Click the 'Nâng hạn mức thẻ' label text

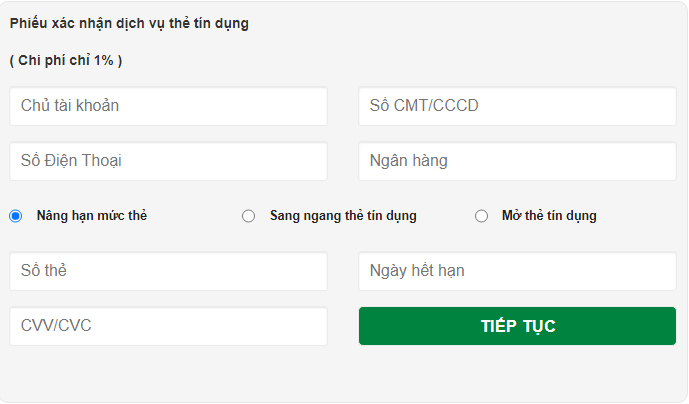[x=92, y=216]
